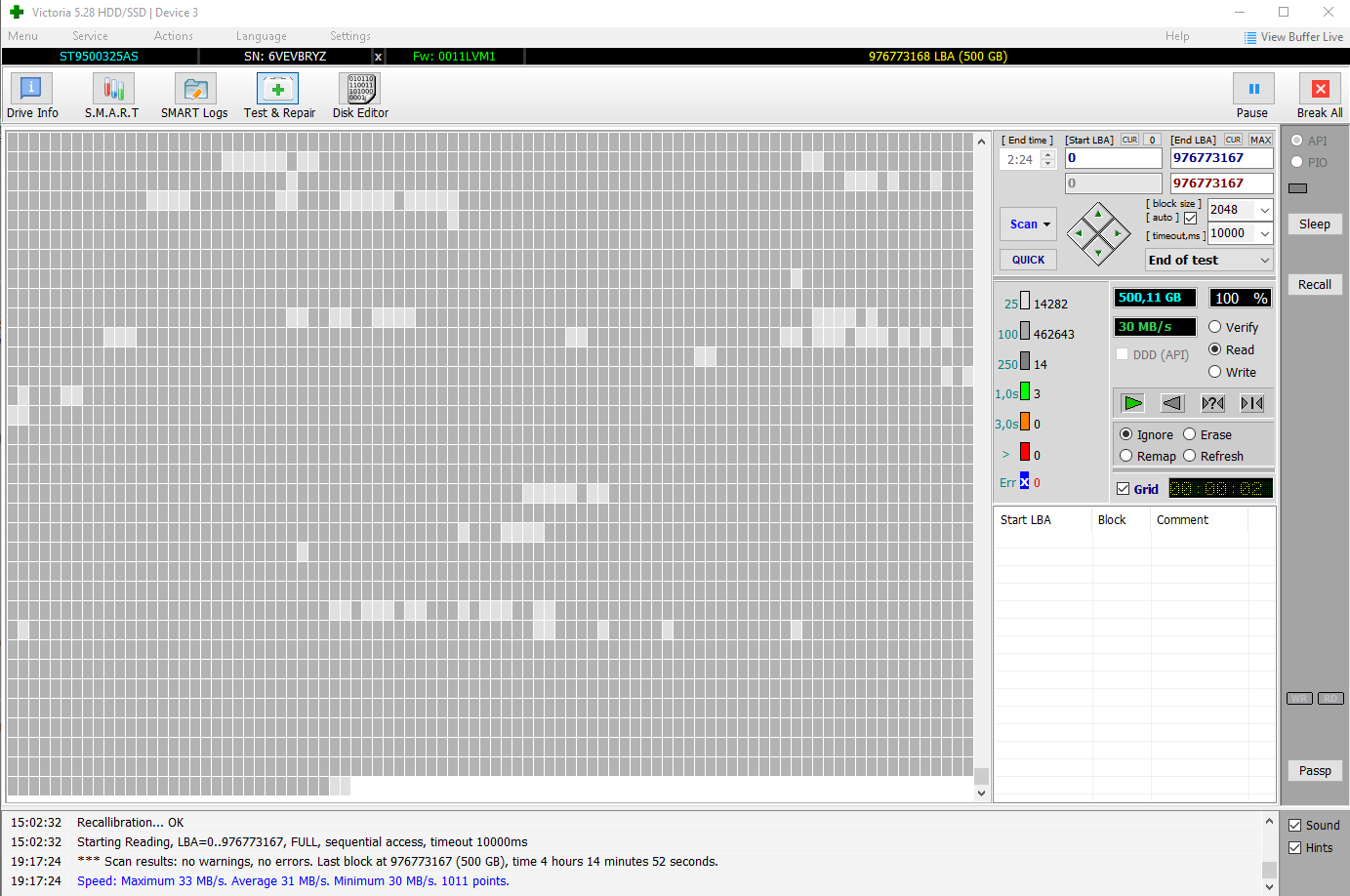The image size is (1350, 896).
Task: Open the End of test dropdown
Action: [1265, 261]
